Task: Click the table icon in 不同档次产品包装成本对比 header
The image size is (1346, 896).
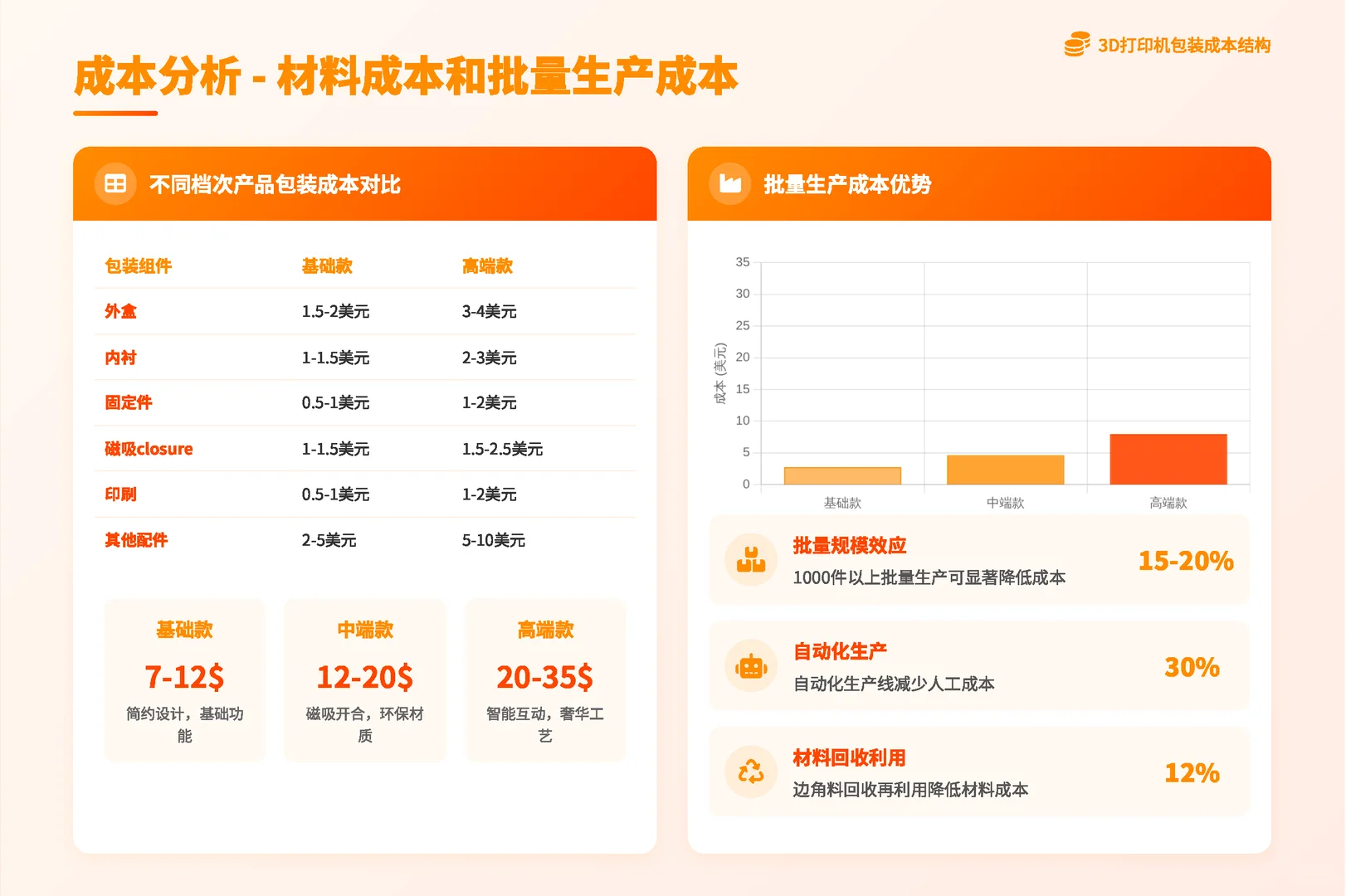Action: point(115,184)
